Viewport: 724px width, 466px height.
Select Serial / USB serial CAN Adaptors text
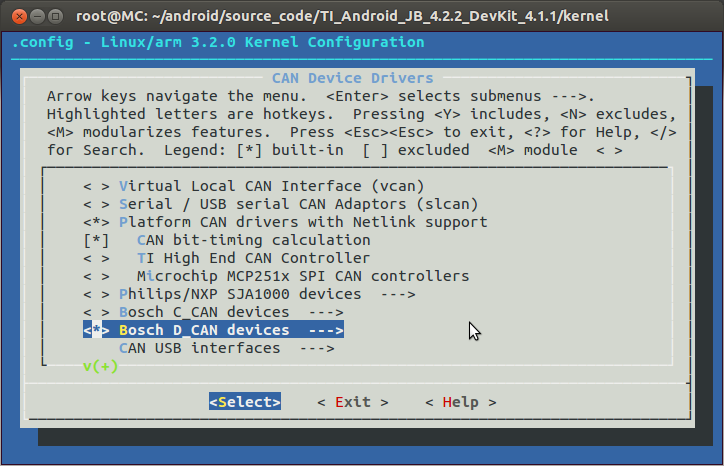pos(298,204)
